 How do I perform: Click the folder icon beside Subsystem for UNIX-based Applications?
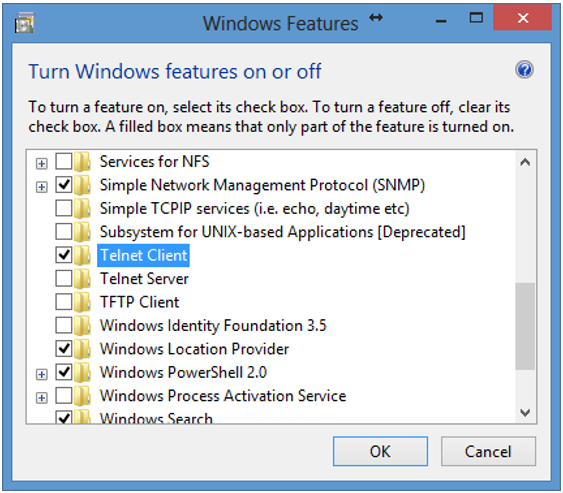tap(83, 232)
